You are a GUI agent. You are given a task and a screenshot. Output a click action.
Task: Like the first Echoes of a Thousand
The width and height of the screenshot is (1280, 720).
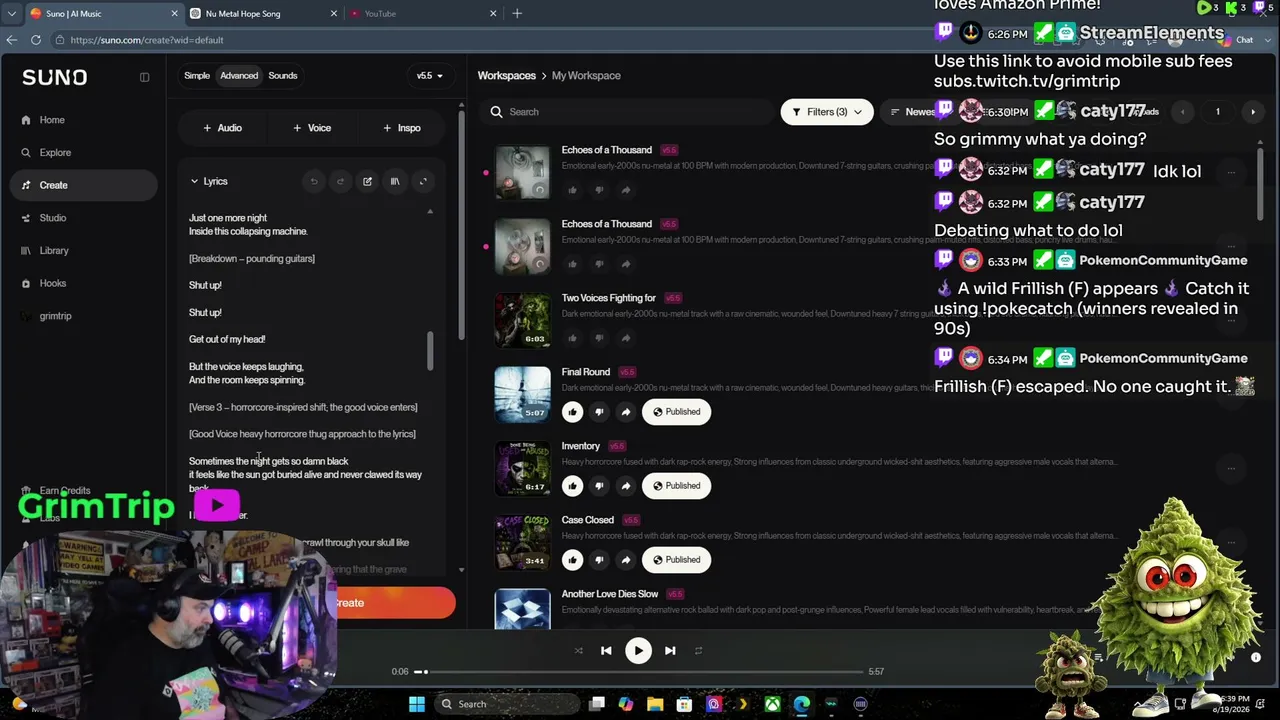point(572,190)
